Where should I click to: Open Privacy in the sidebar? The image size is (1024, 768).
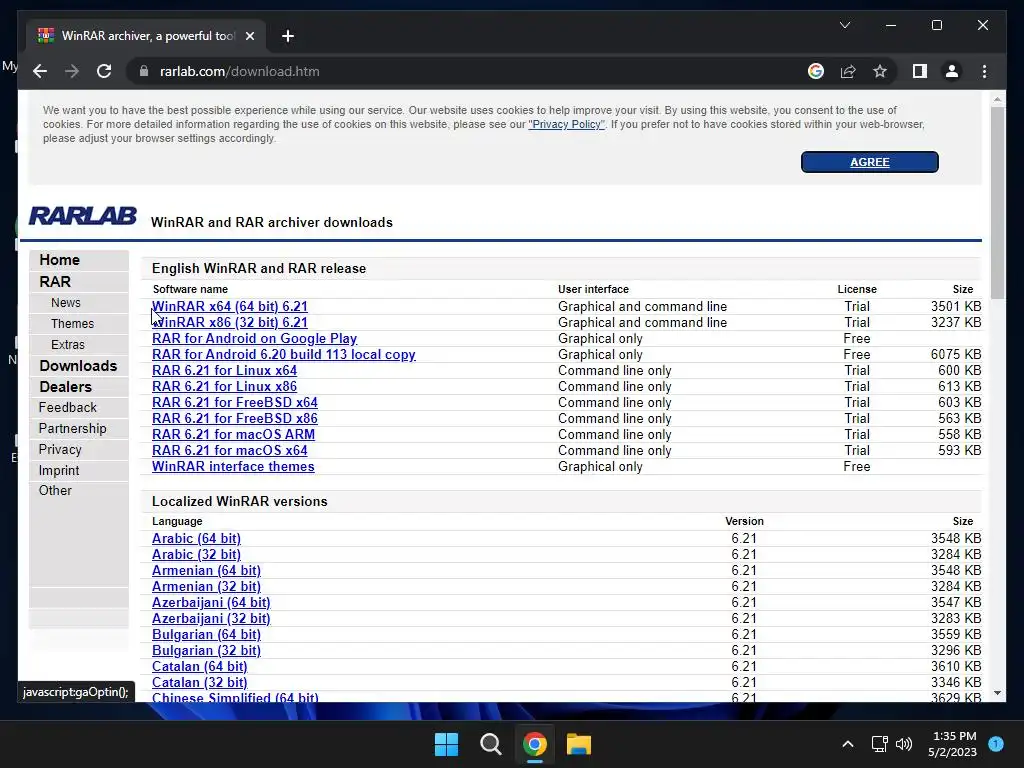pyautogui.click(x=60, y=449)
